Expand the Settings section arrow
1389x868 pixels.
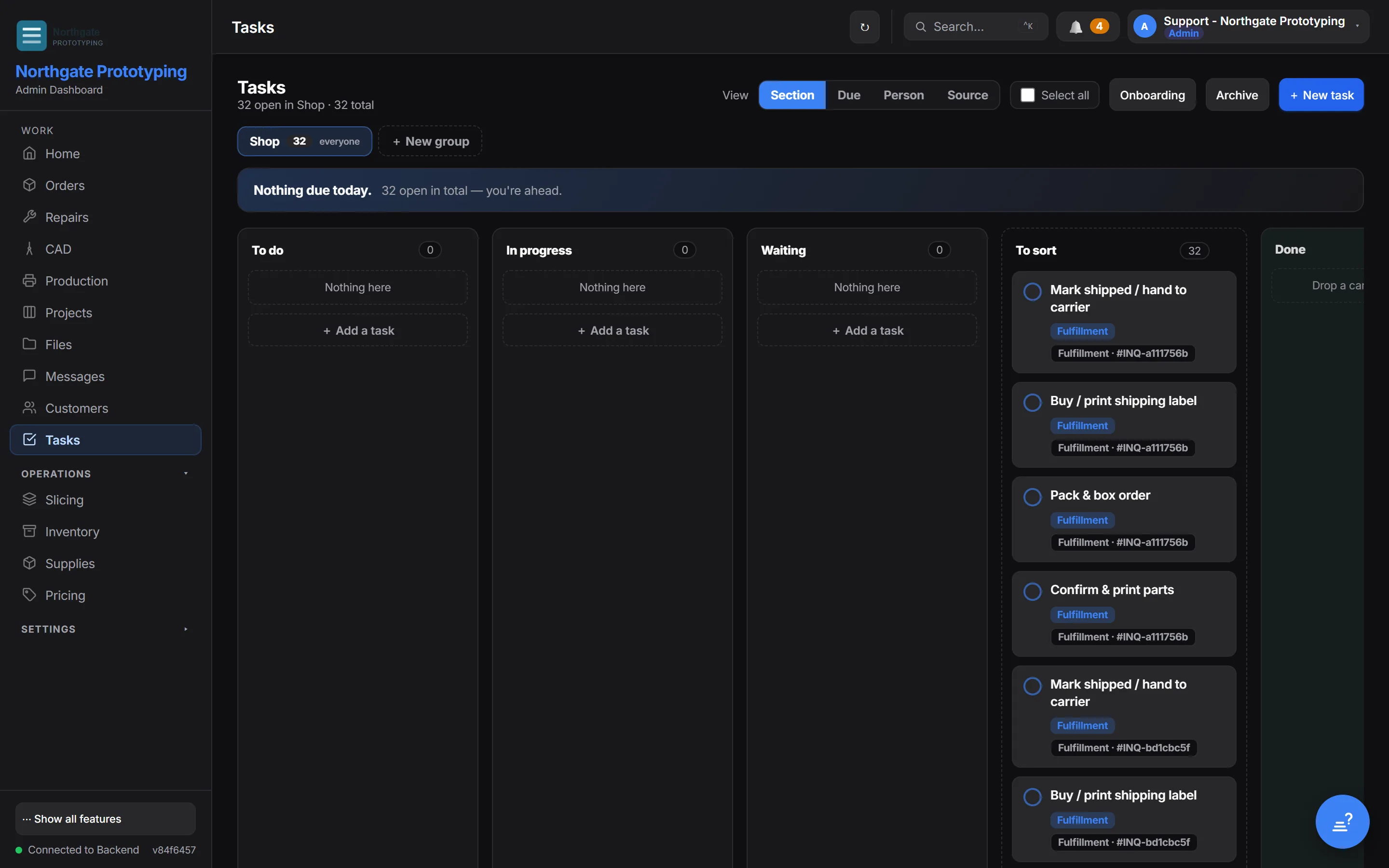pyautogui.click(x=186, y=629)
